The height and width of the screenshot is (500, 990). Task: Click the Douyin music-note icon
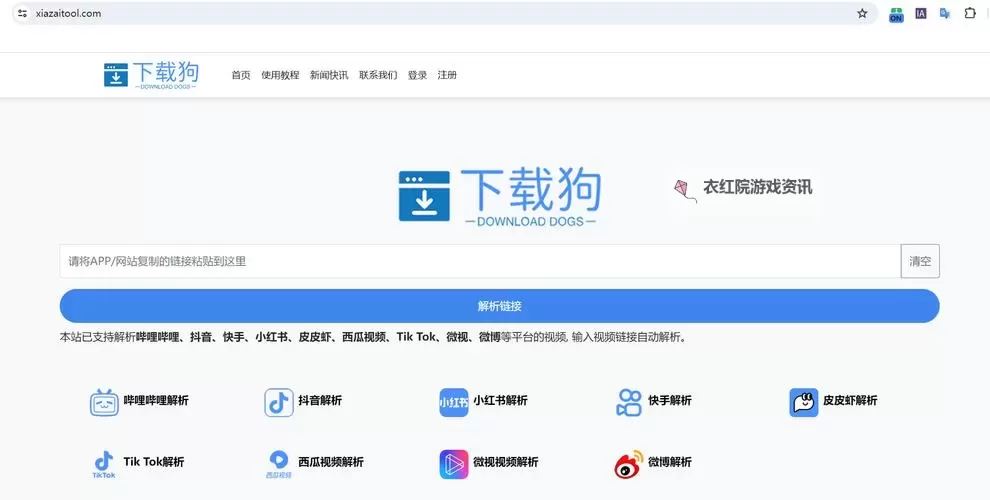point(279,402)
